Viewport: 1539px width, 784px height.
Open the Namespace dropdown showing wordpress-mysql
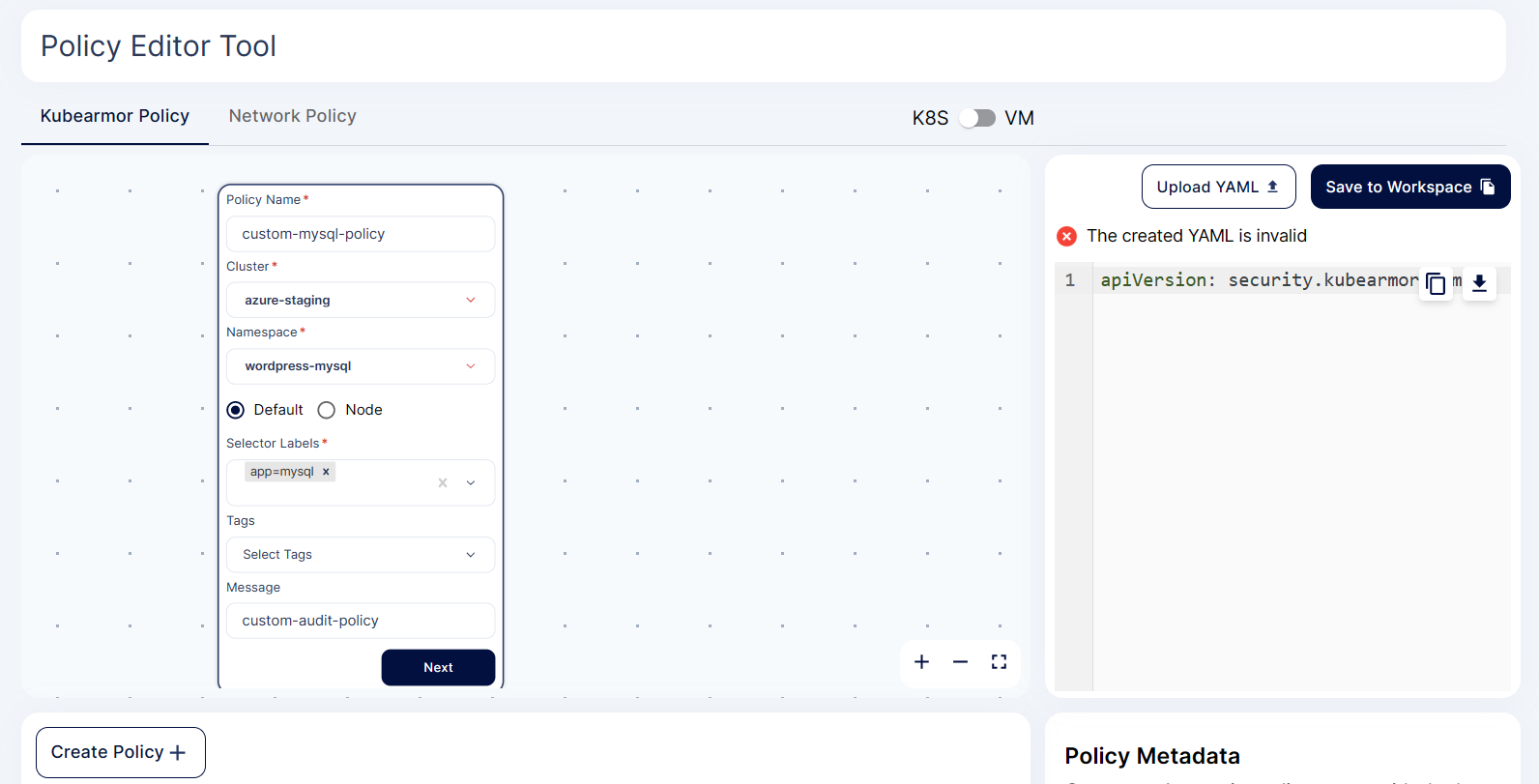point(361,366)
